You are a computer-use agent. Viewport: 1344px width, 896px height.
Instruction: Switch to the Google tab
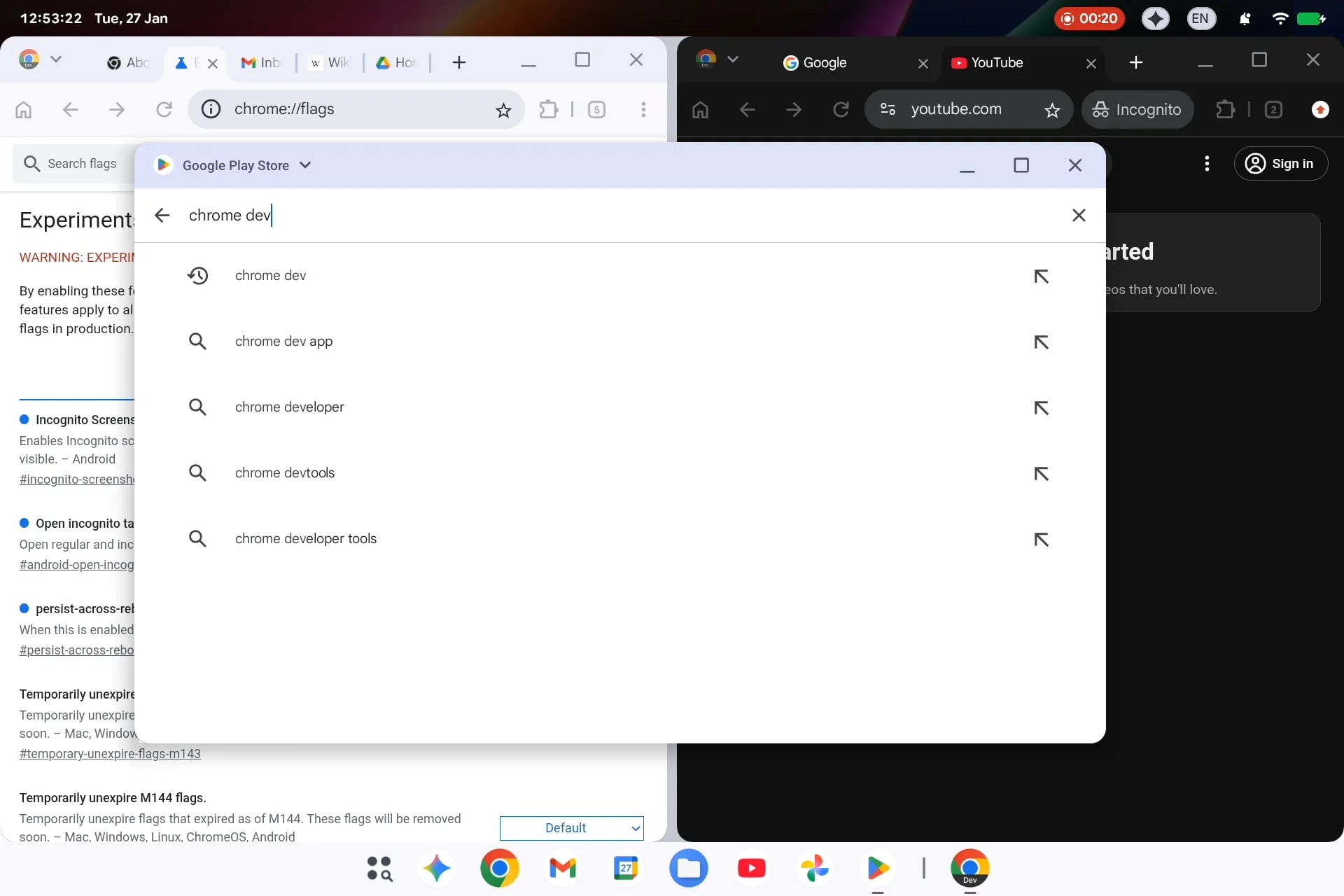[x=826, y=62]
